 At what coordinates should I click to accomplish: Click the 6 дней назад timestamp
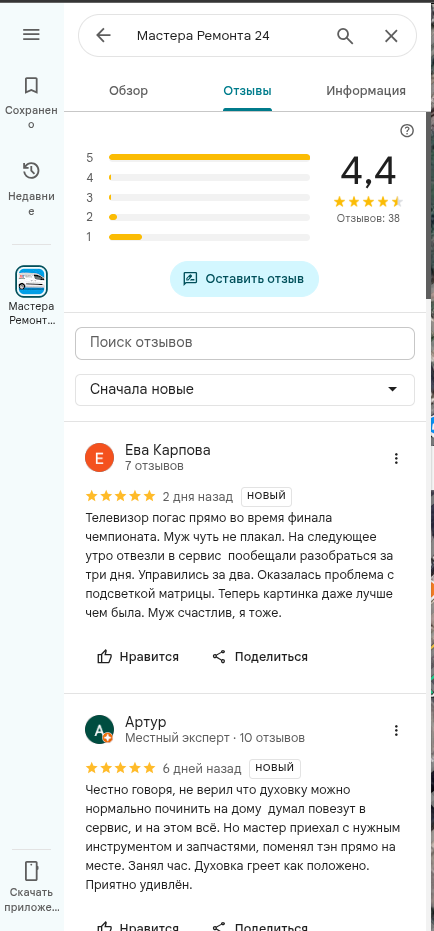202,768
